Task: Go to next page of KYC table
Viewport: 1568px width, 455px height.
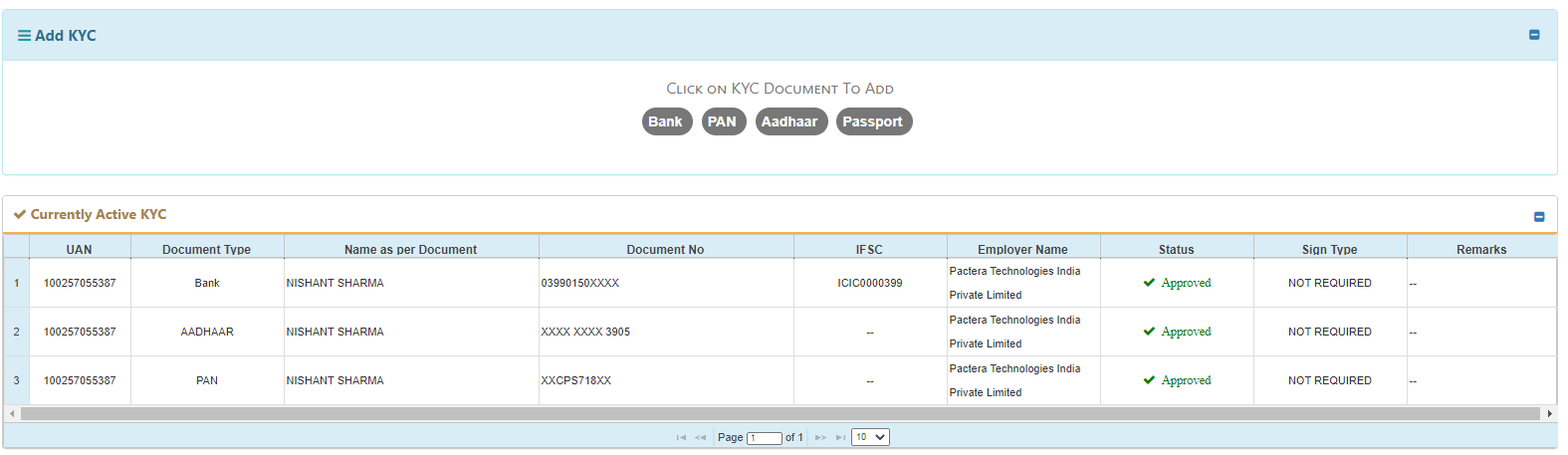Action: click(820, 437)
